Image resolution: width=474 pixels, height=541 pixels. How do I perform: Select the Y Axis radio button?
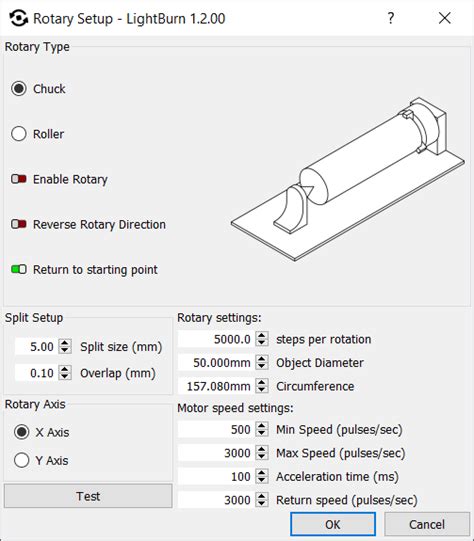coord(21,460)
